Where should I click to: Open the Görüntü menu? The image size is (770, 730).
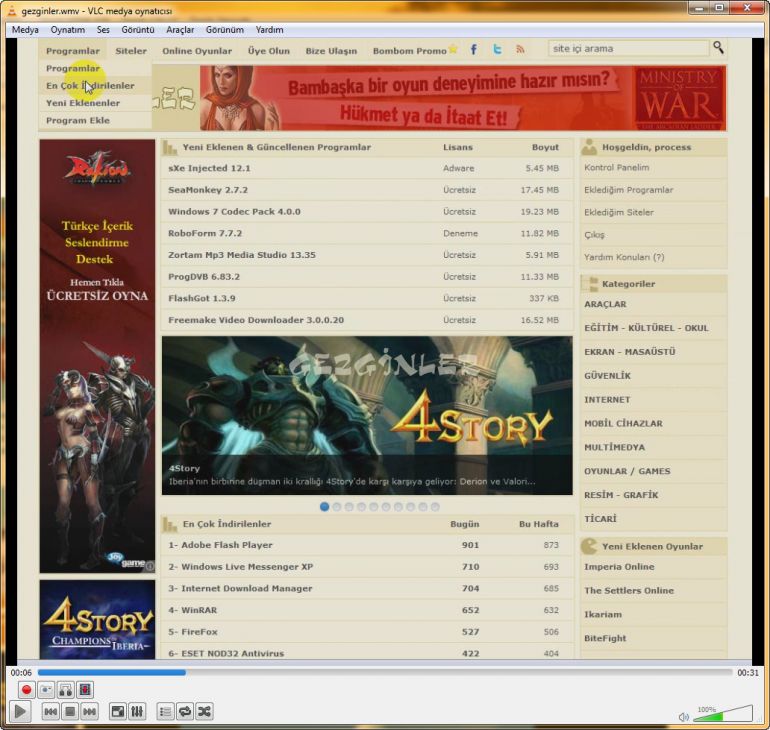138,29
